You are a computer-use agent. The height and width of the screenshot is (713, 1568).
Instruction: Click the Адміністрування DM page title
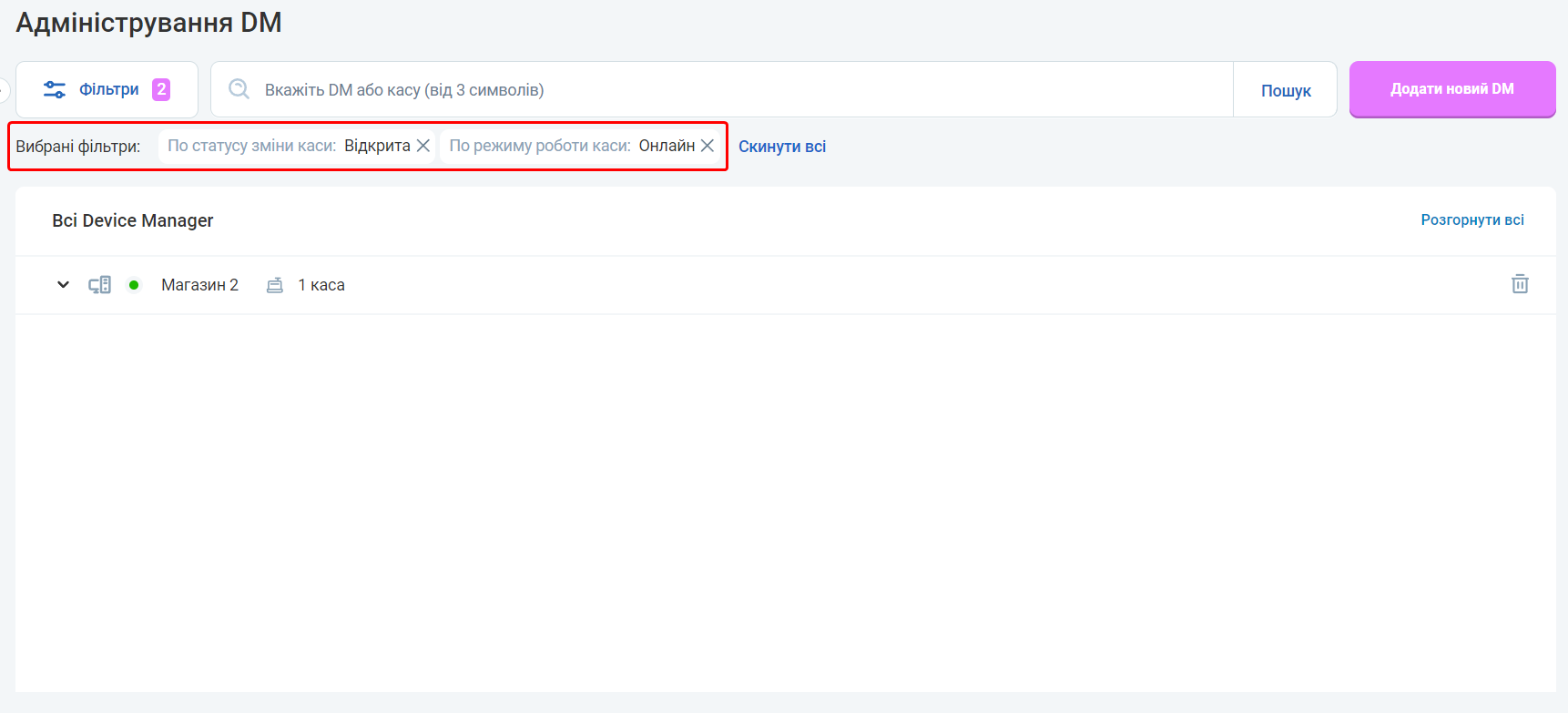tap(148, 23)
